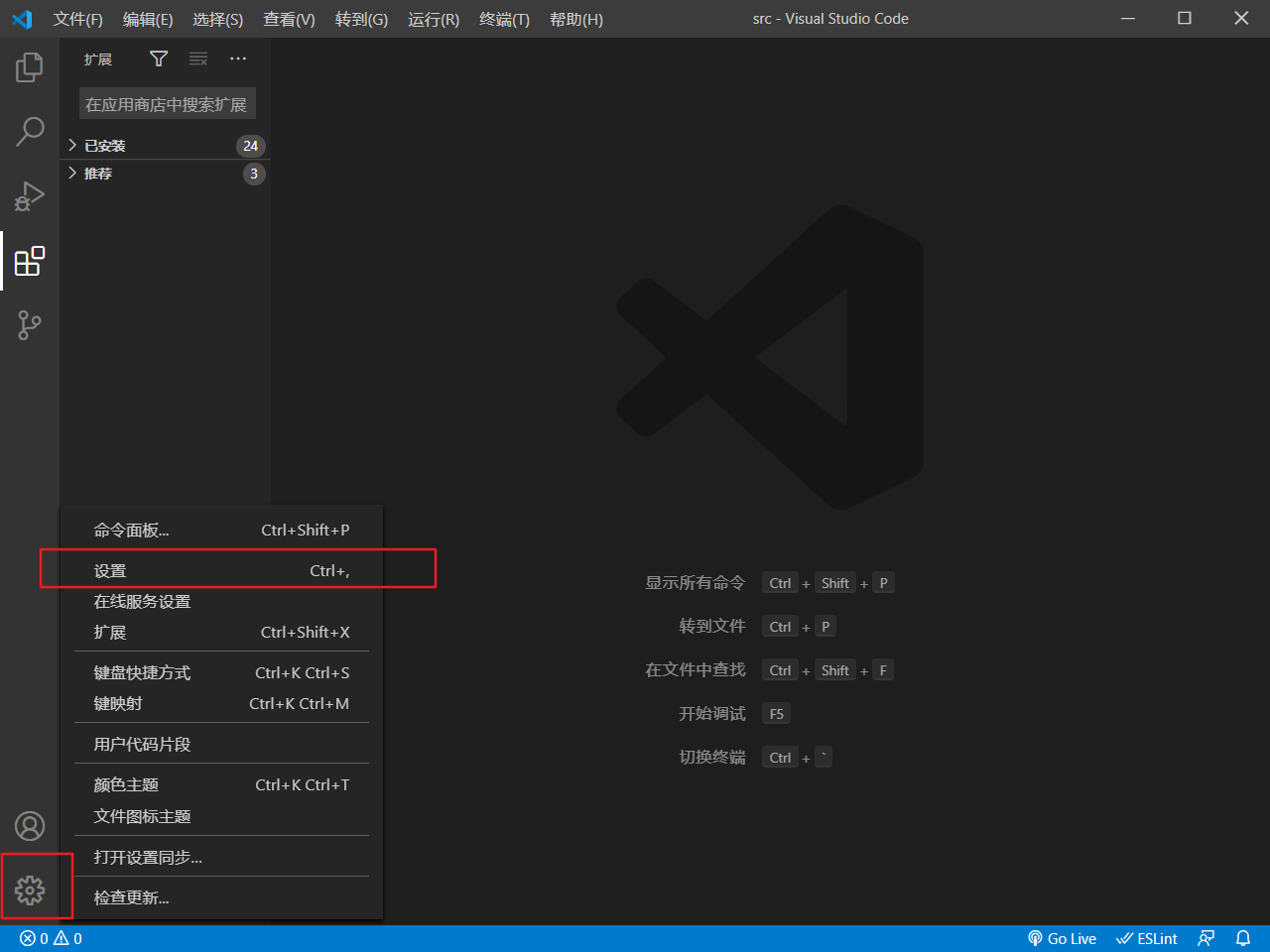
Task: Click the Manage gear icon
Action: pyautogui.click(x=30, y=891)
